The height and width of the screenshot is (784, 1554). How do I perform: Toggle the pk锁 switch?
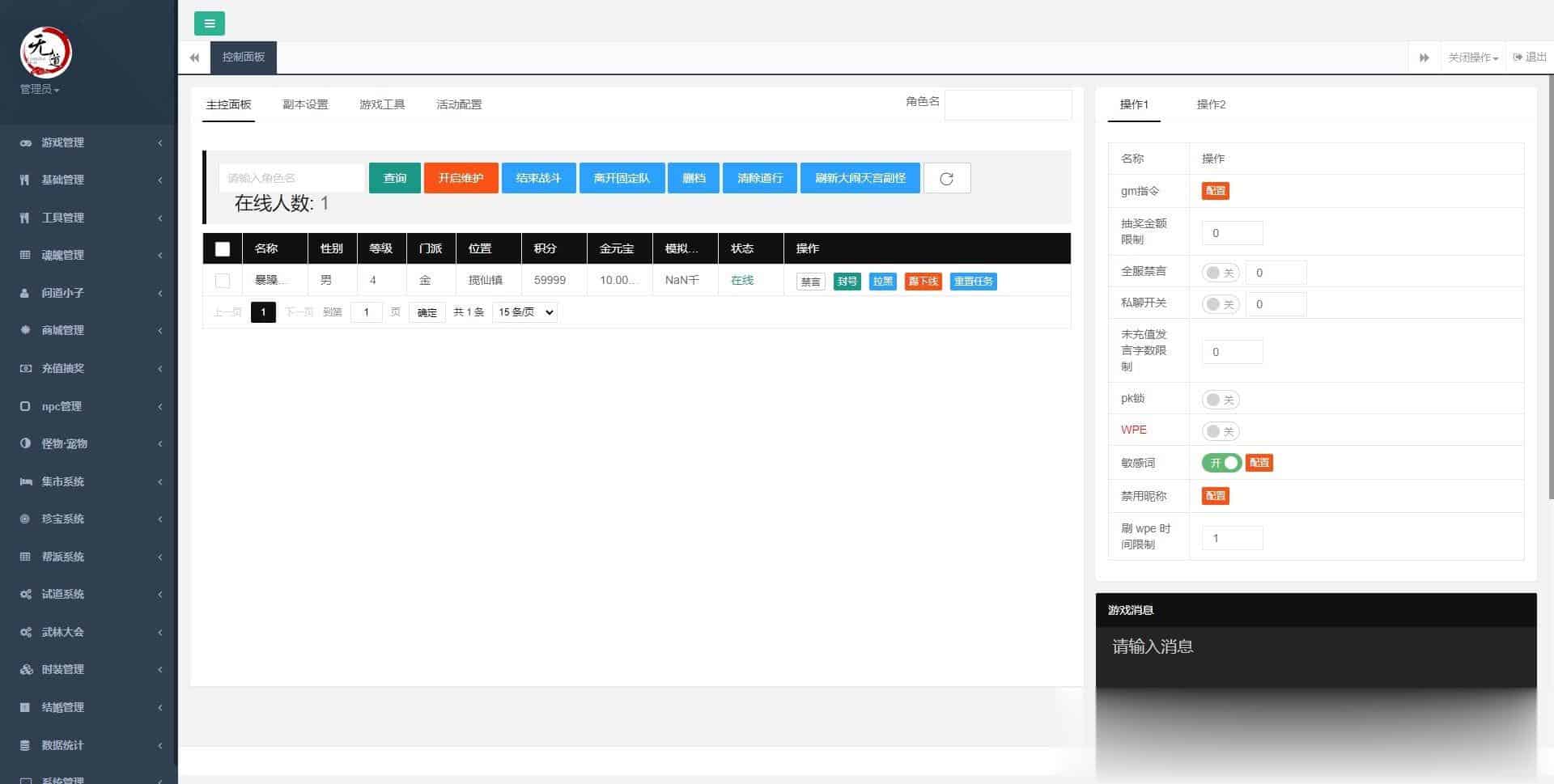click(1221, 400)
